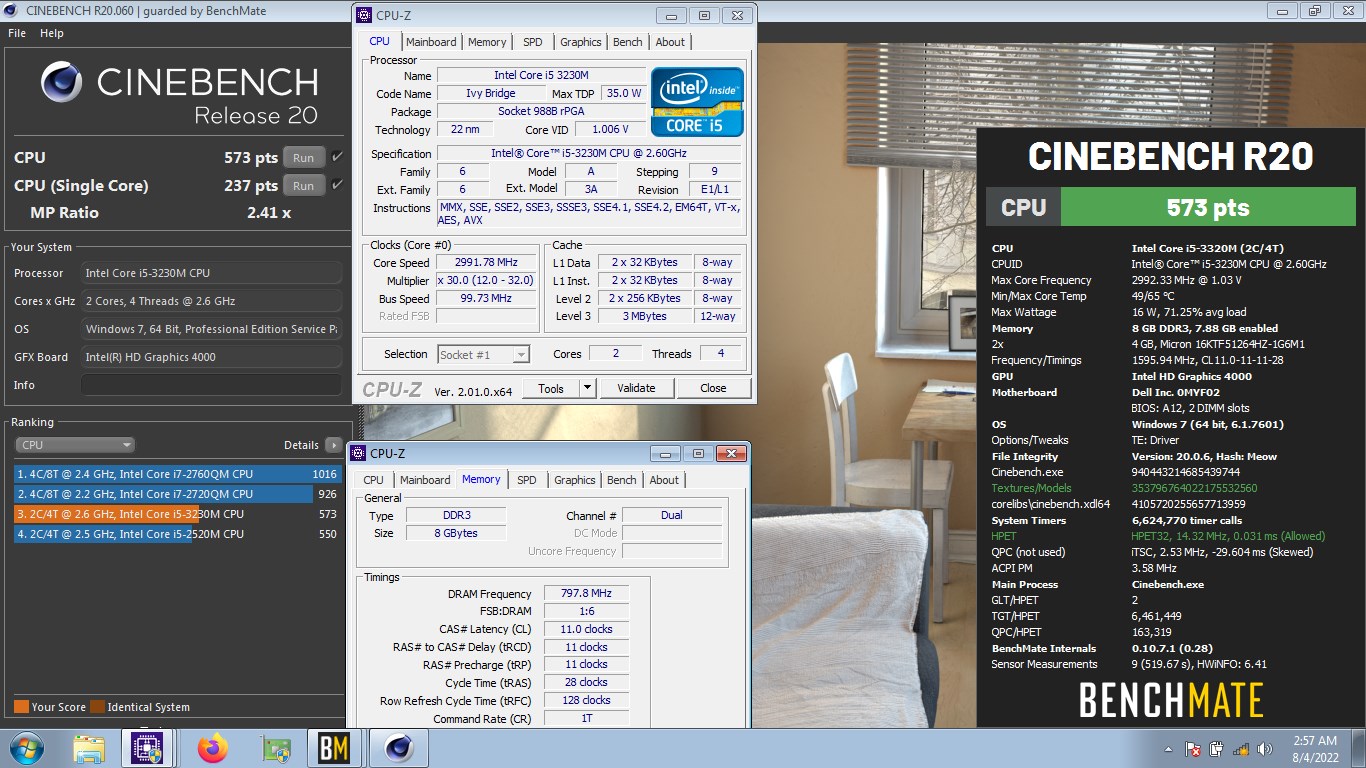The height and width of the screenshot is (768, 1366).
Task: Open network icon in system tray
Action: [x=1241, y=749]
